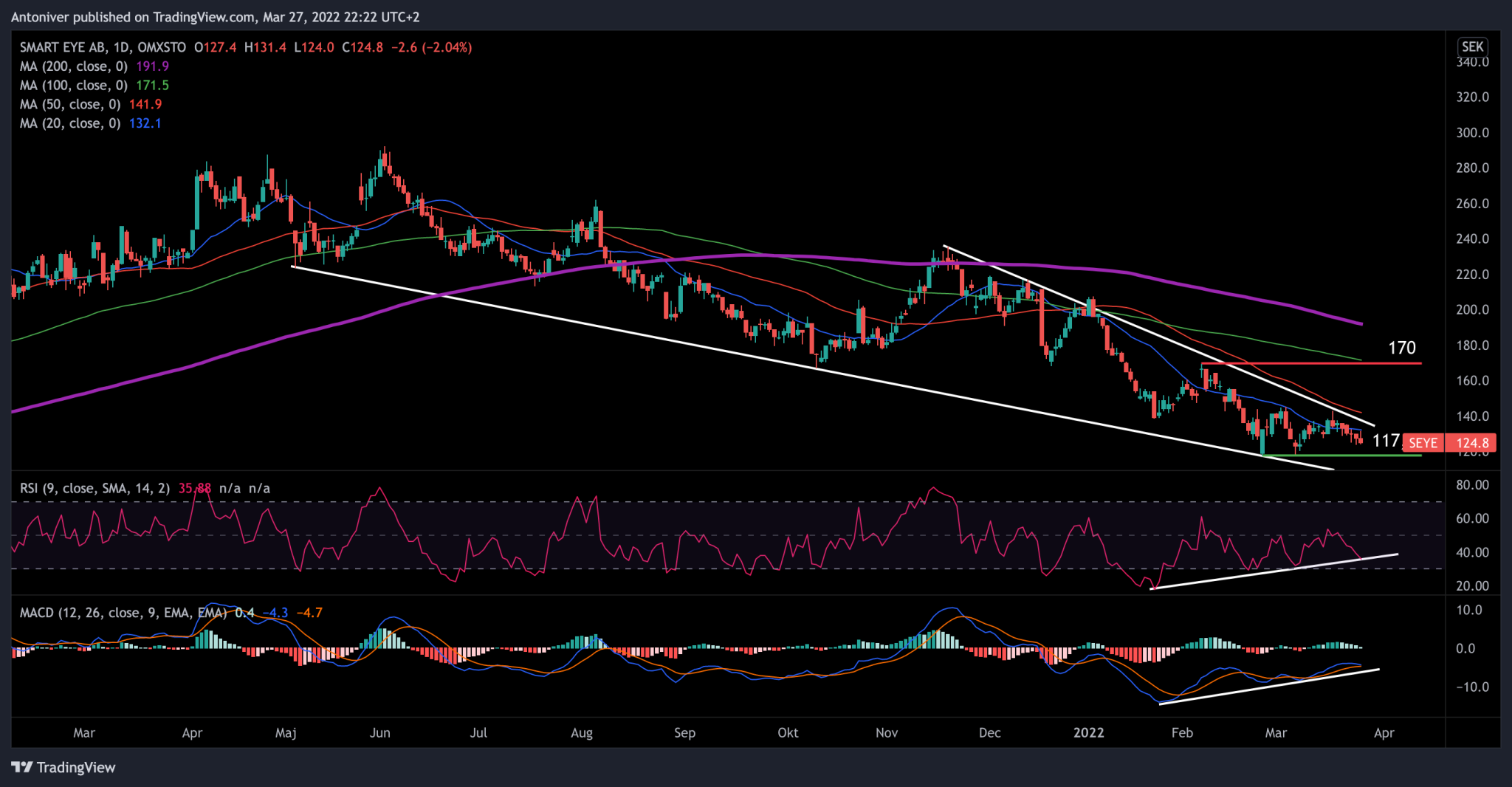Open the SEK currency selector
1512x787 pixels.
coord(1472,47)
